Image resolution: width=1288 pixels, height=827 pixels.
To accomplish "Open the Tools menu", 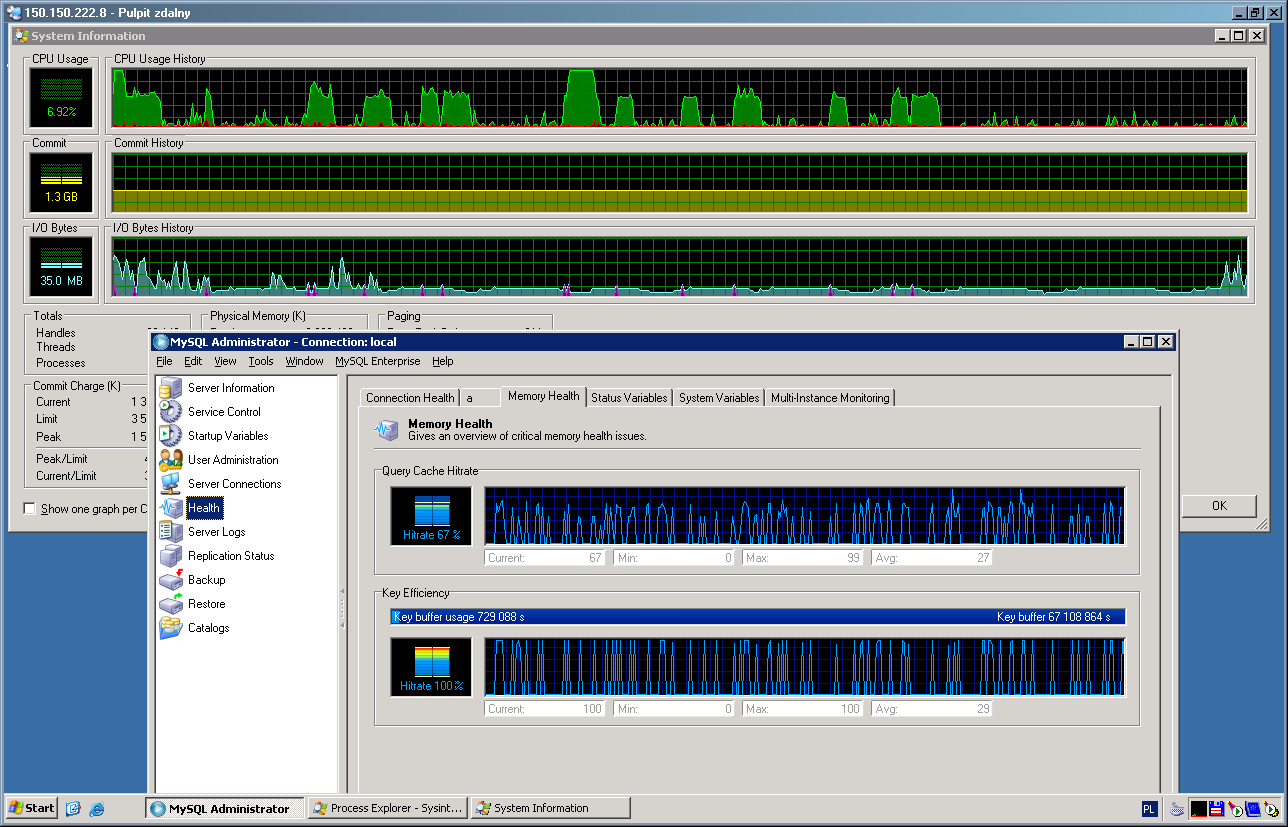I will (261, 361).
